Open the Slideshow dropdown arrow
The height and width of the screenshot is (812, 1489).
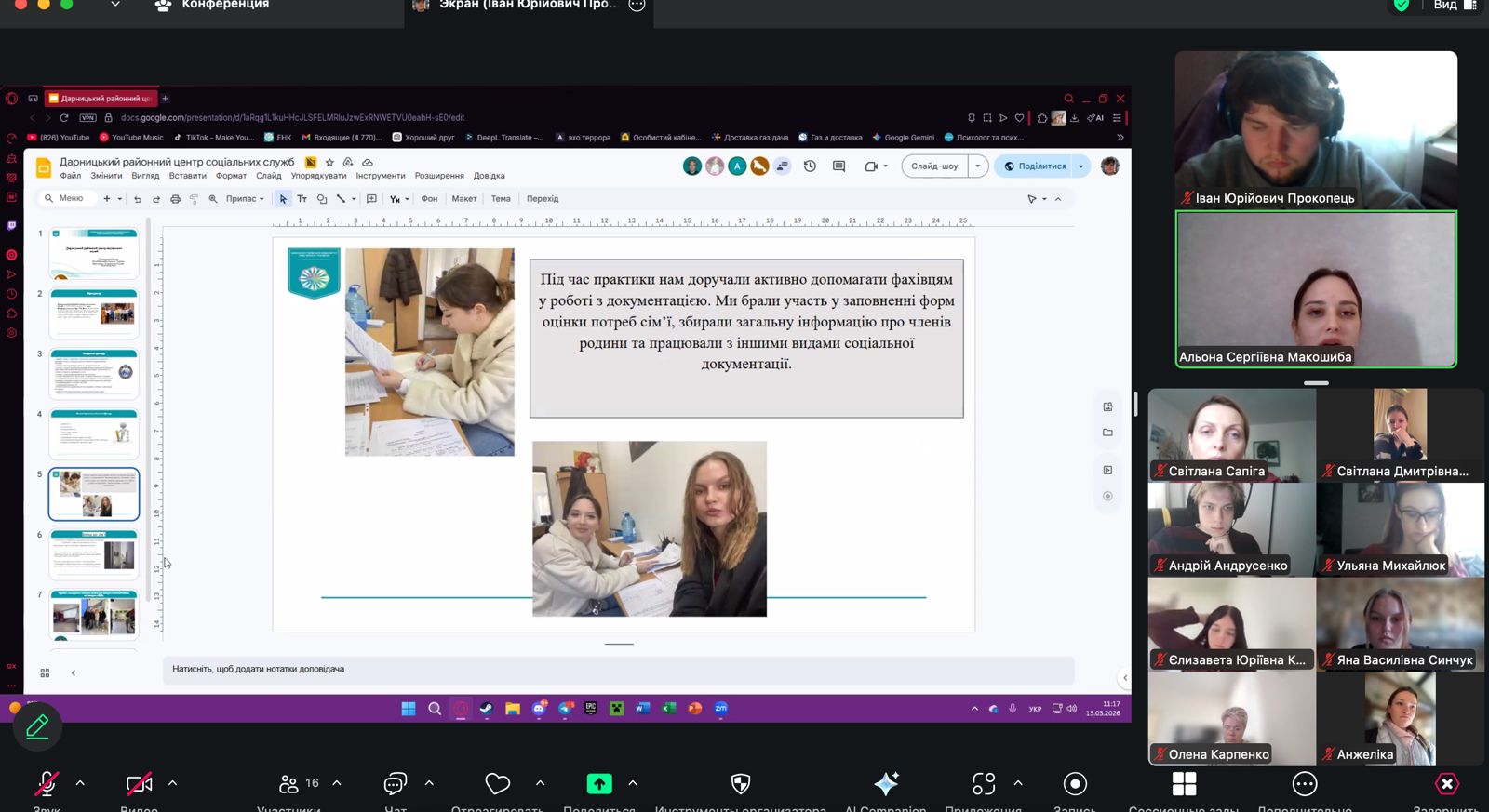[x=977, y=166]
